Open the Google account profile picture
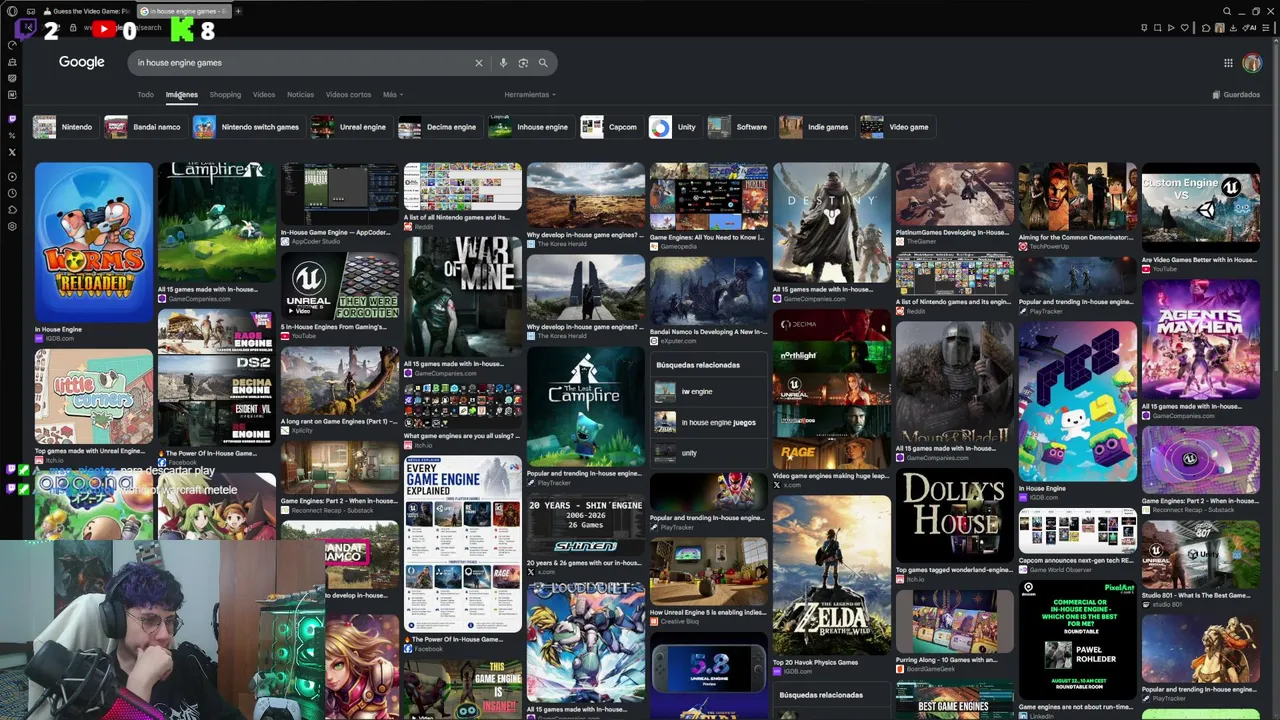1280x720 pixels. 1252,63
